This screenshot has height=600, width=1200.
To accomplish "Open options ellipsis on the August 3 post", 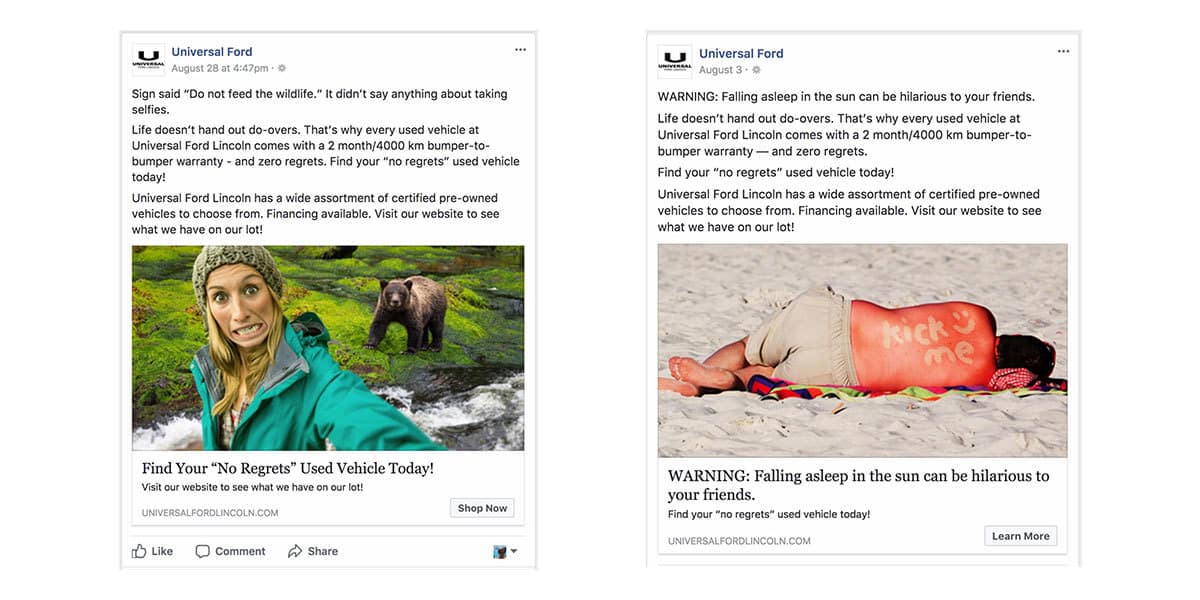I will click(x=1063, y=52).
